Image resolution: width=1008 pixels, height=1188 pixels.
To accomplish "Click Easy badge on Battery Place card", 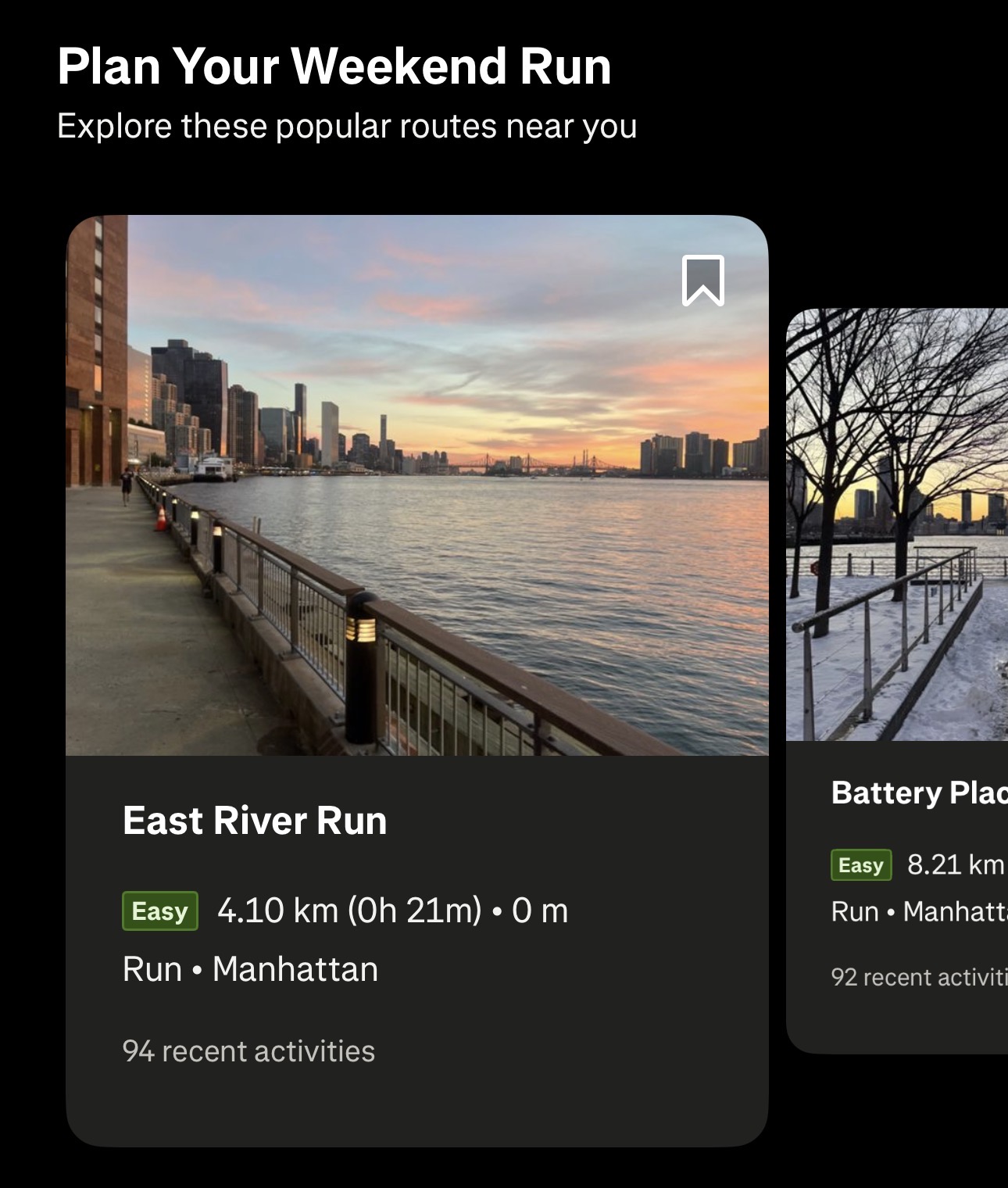I will tap(861, 865).
